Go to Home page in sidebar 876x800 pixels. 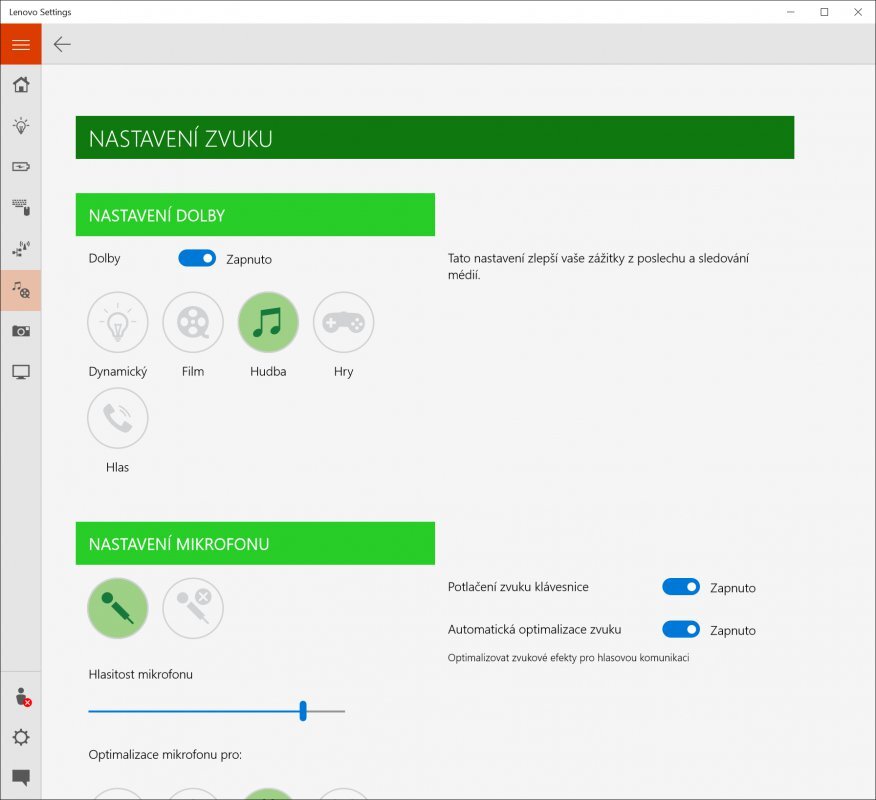(x=21, y=85)
